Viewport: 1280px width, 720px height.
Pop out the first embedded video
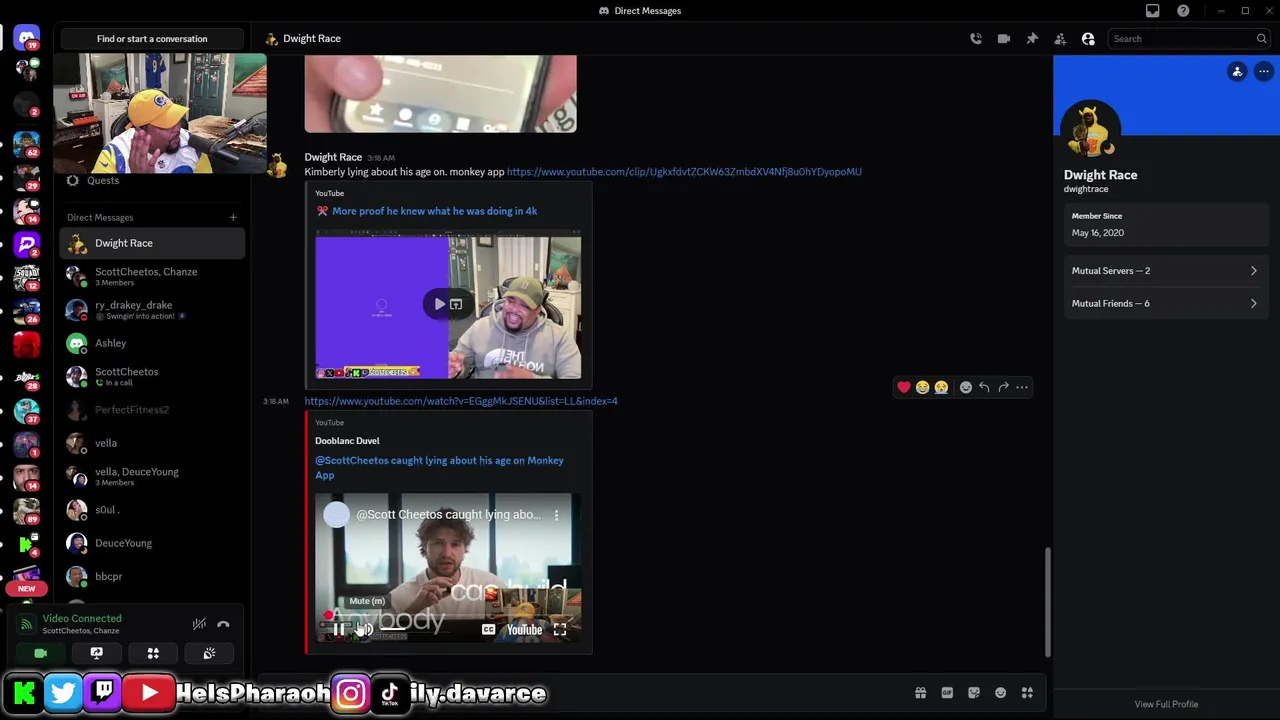coord(456,304)
